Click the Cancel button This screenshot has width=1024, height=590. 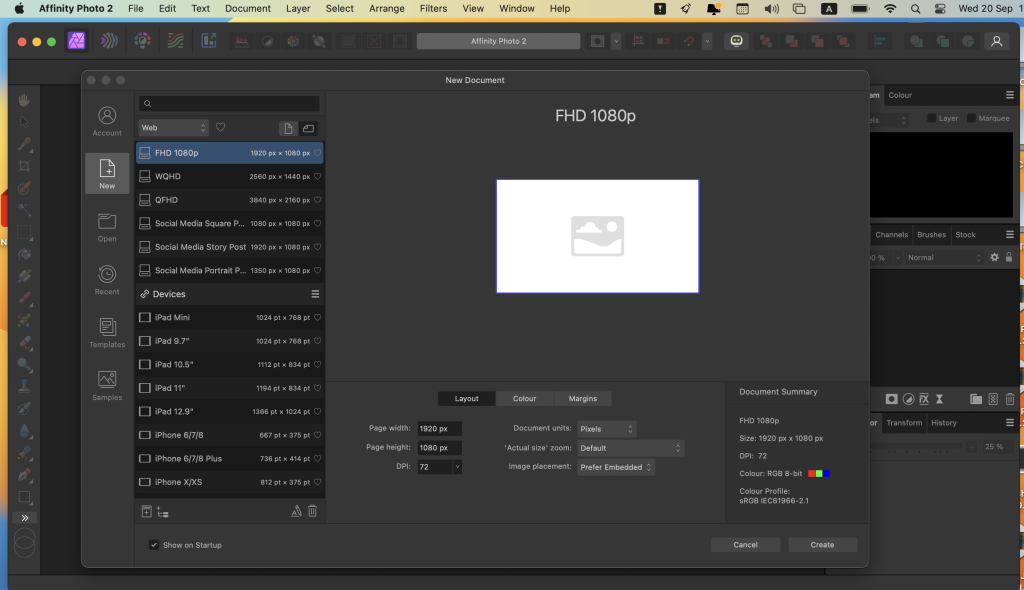coord(745,545)
